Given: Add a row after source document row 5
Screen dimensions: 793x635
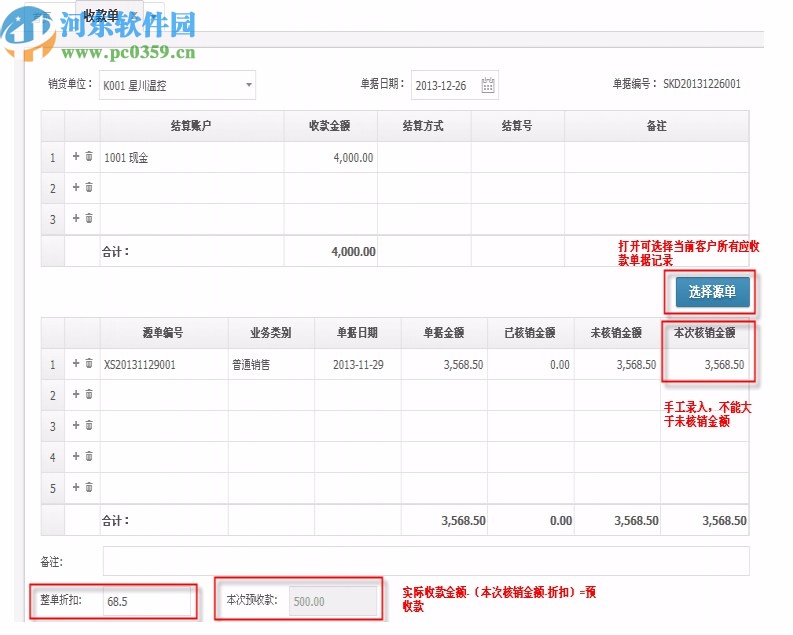Looking at the screenshot, I should coord(76,487).
